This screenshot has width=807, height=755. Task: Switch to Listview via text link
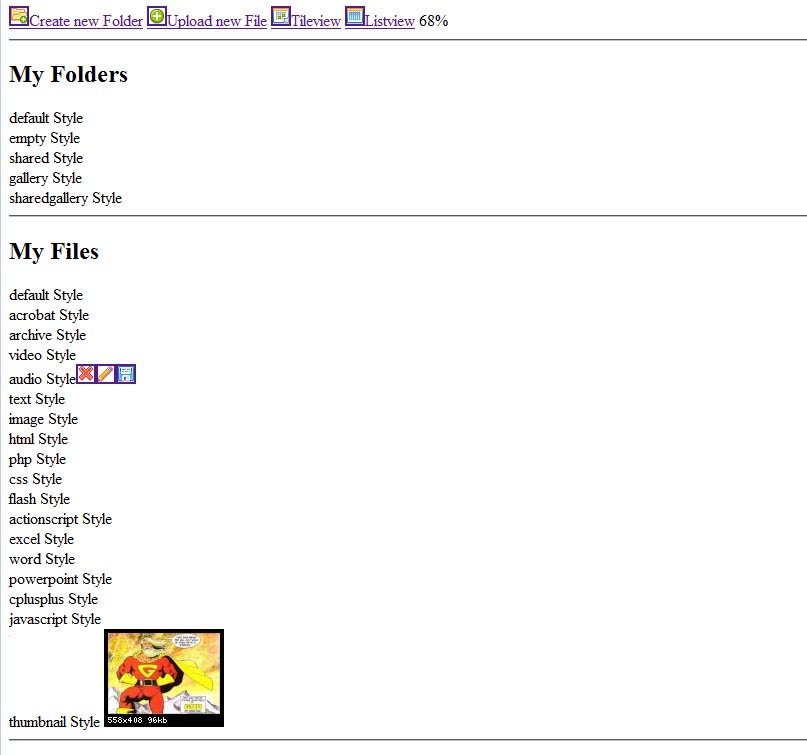[x=390, y=22]
